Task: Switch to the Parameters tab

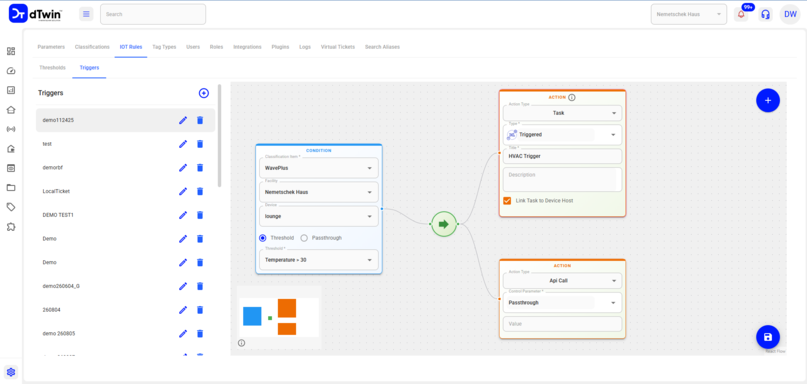Action: [51, 47]
